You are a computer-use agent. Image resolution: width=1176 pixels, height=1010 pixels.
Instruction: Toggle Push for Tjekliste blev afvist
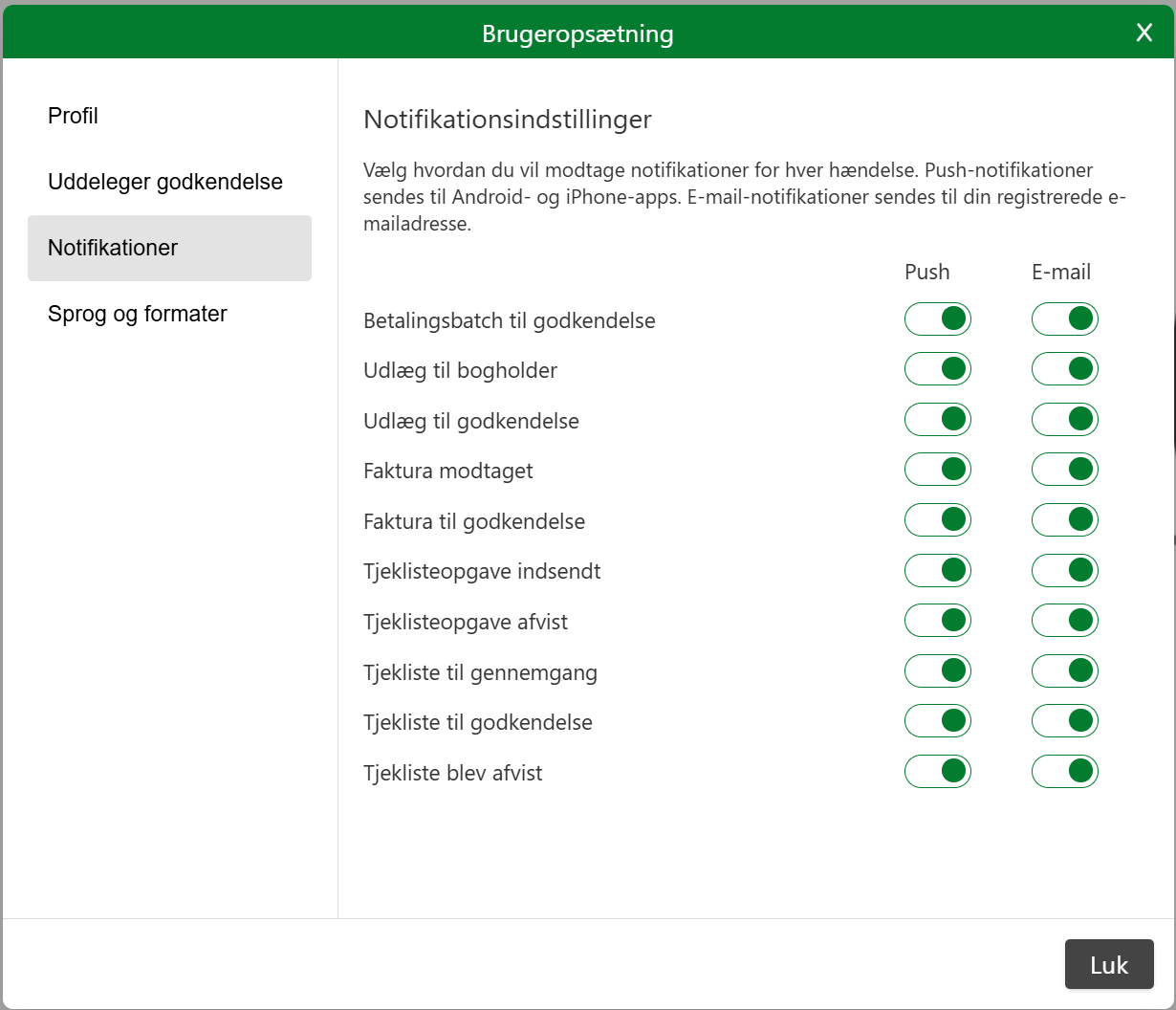(938, 771)
